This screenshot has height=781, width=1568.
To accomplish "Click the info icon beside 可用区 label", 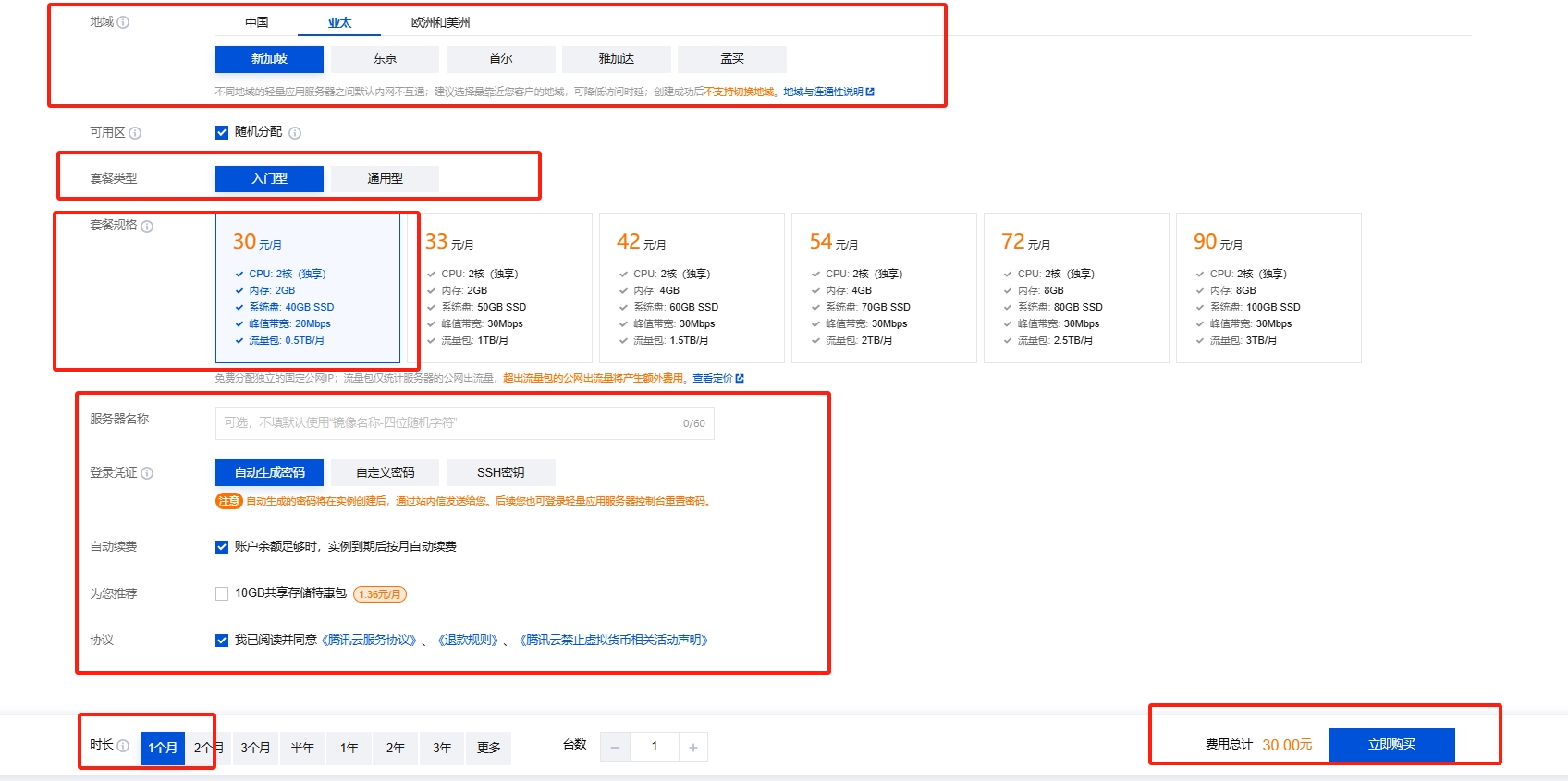I will (135, 133).
